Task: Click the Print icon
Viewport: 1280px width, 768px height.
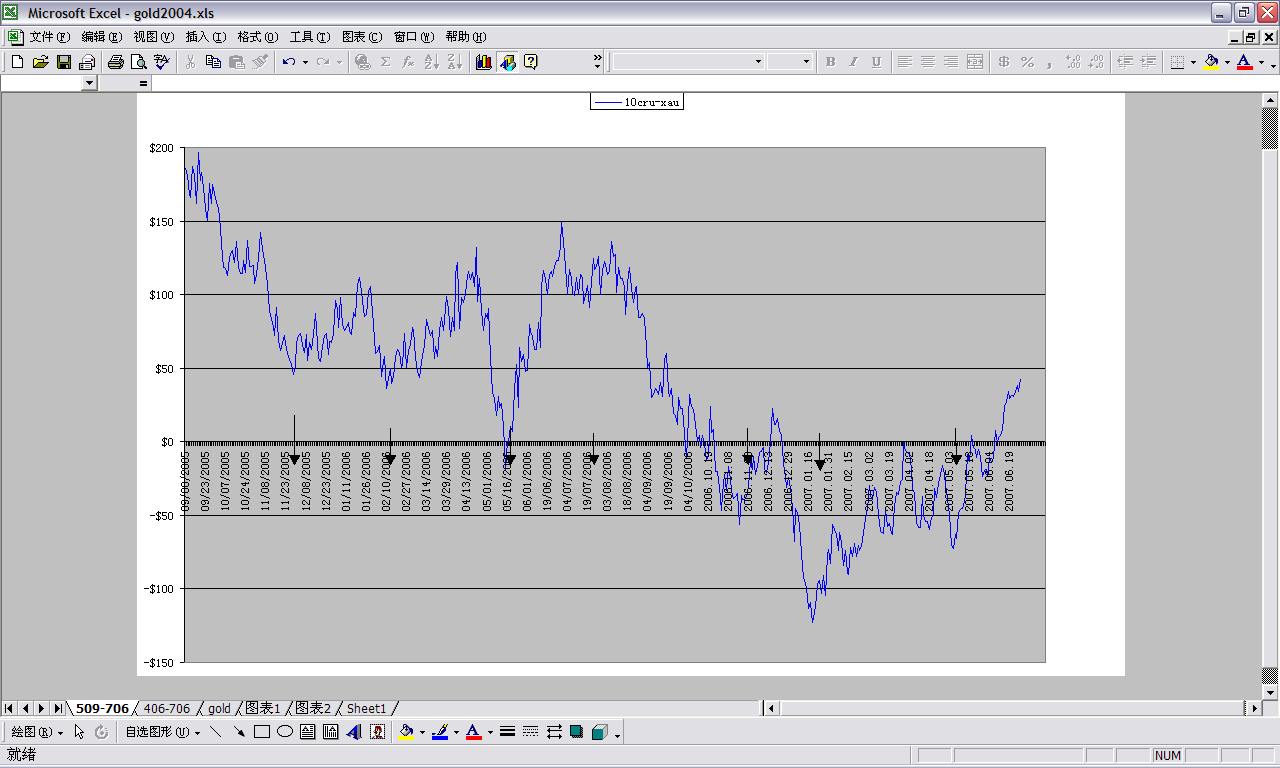Action: [x=115, y=62]
